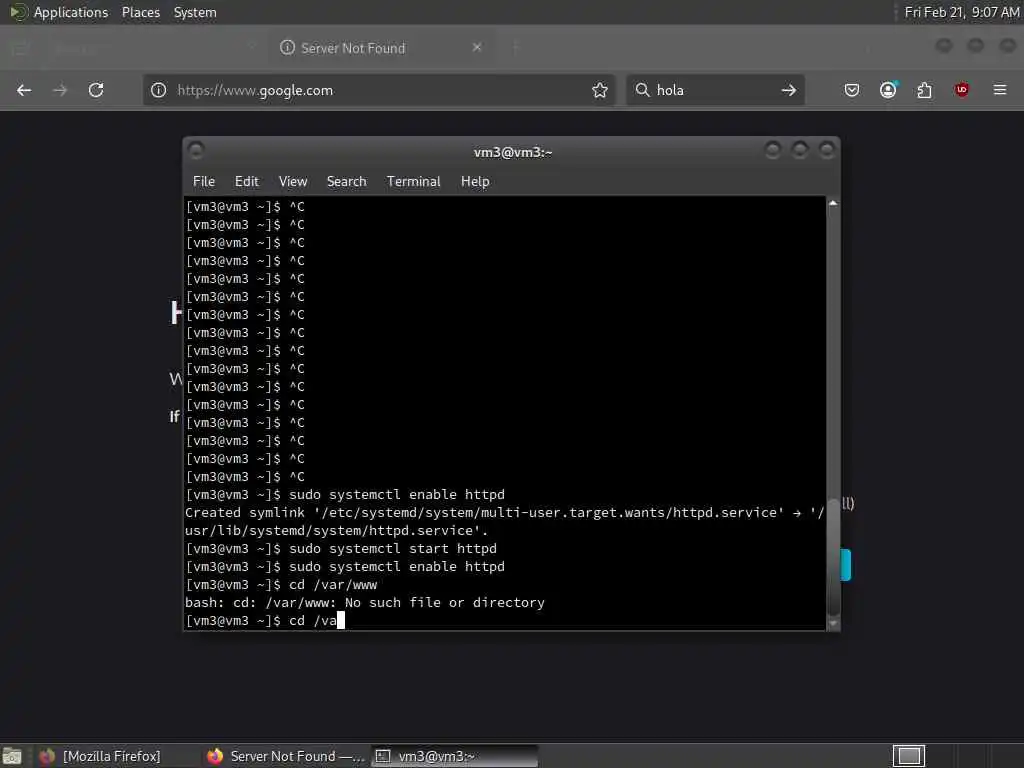The width and height of the screenshot is (1024, 768).
Task: Click the vm3@vm3:~ terminal title bar
Action: (513, 152)
